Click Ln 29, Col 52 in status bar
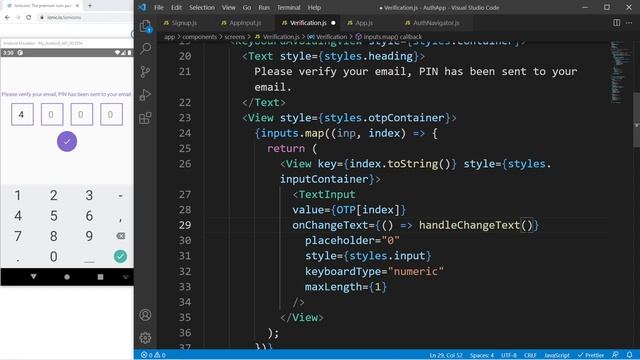The width and height of the screenshot is (640, 360). (x=446, y=355)
